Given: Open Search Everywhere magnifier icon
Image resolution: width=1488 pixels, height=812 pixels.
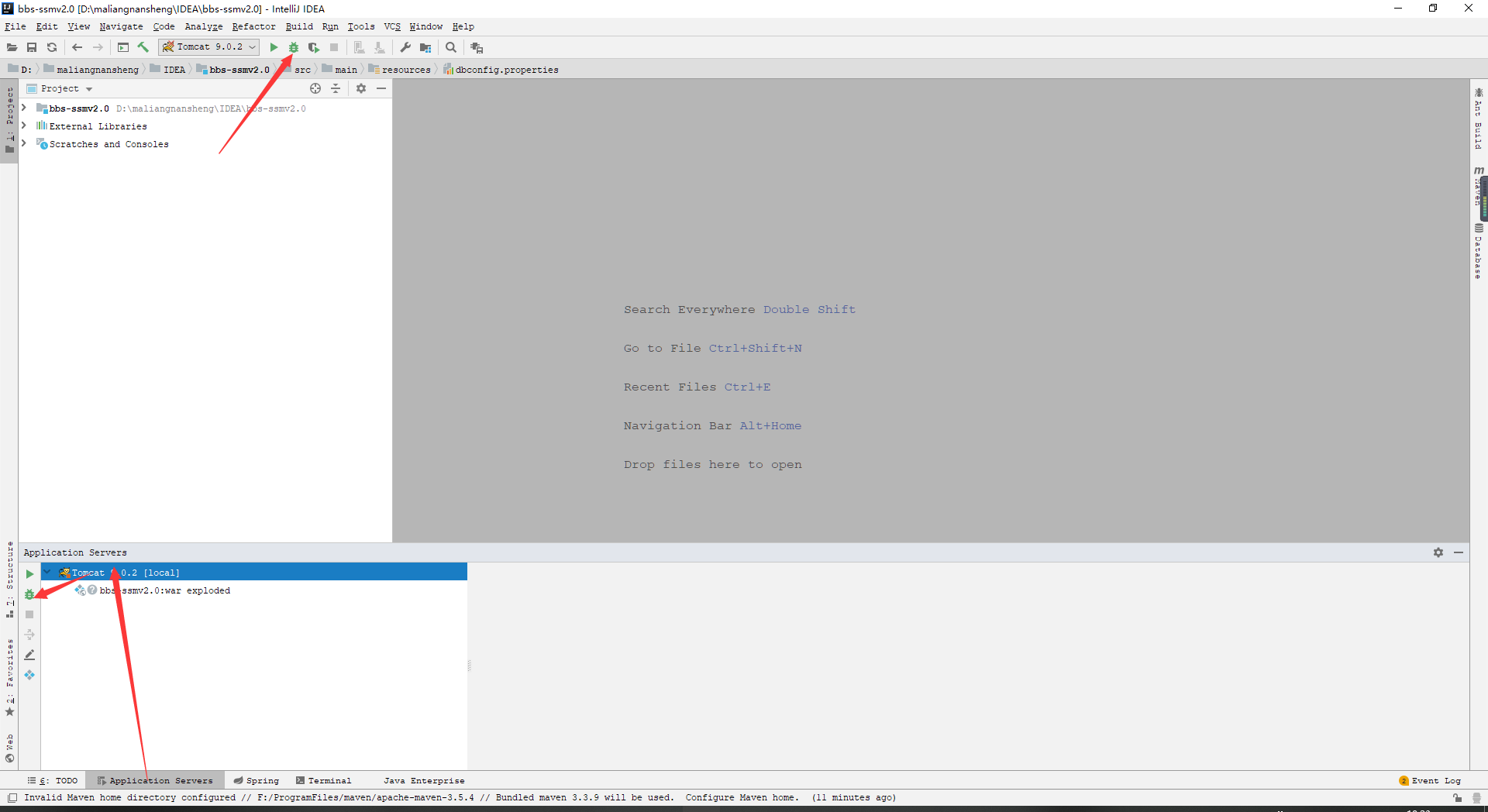Looking at the screenshot, I should [x=451, y=47].
